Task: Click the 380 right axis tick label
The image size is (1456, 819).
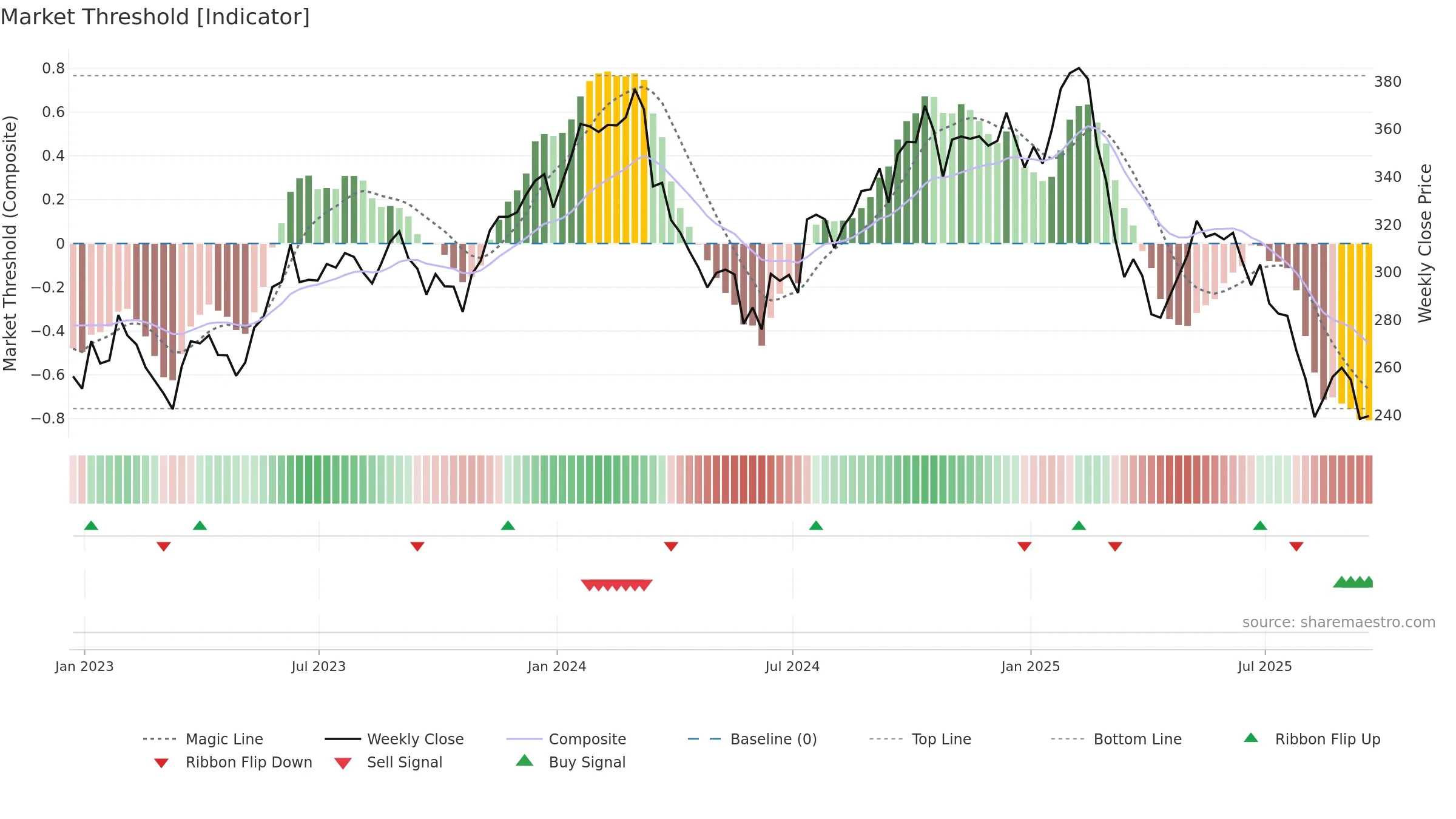Action: 1387,81
